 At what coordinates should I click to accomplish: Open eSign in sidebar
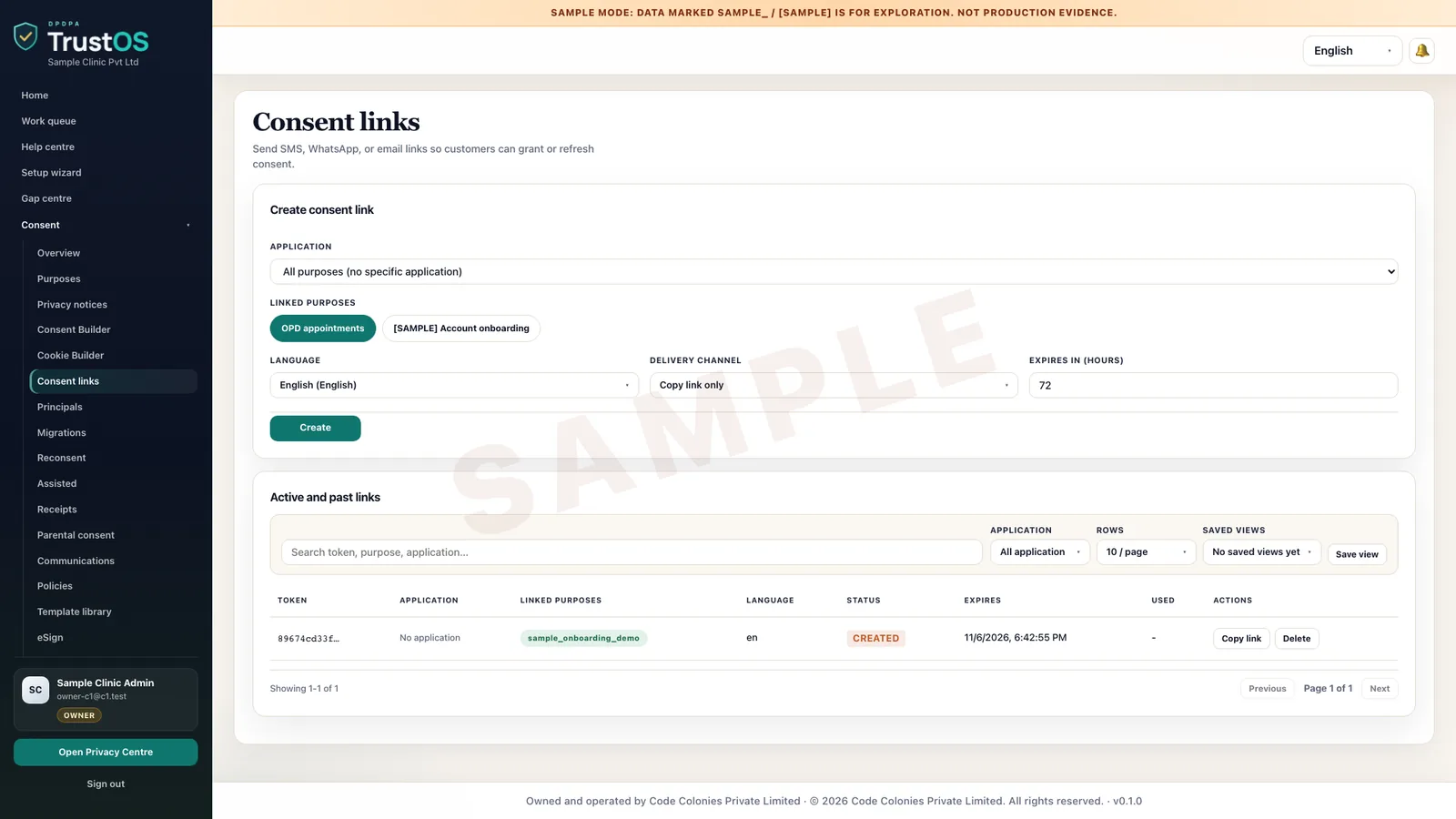click(50, 638)
